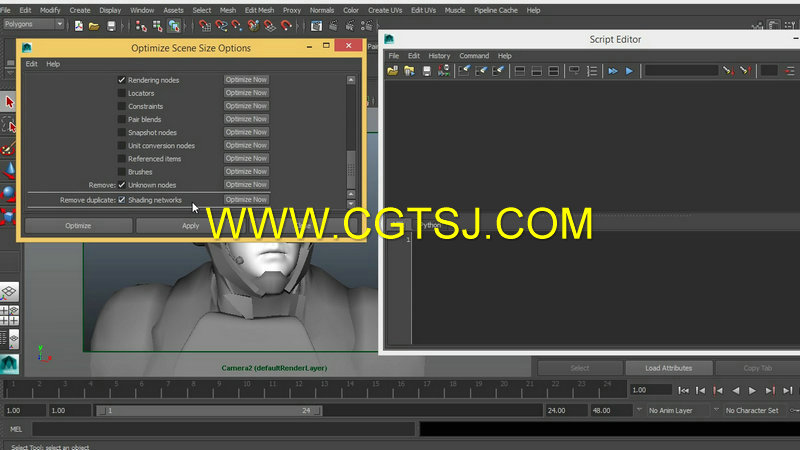Click the Clear History icon in Script Editor

click(464, 71)
